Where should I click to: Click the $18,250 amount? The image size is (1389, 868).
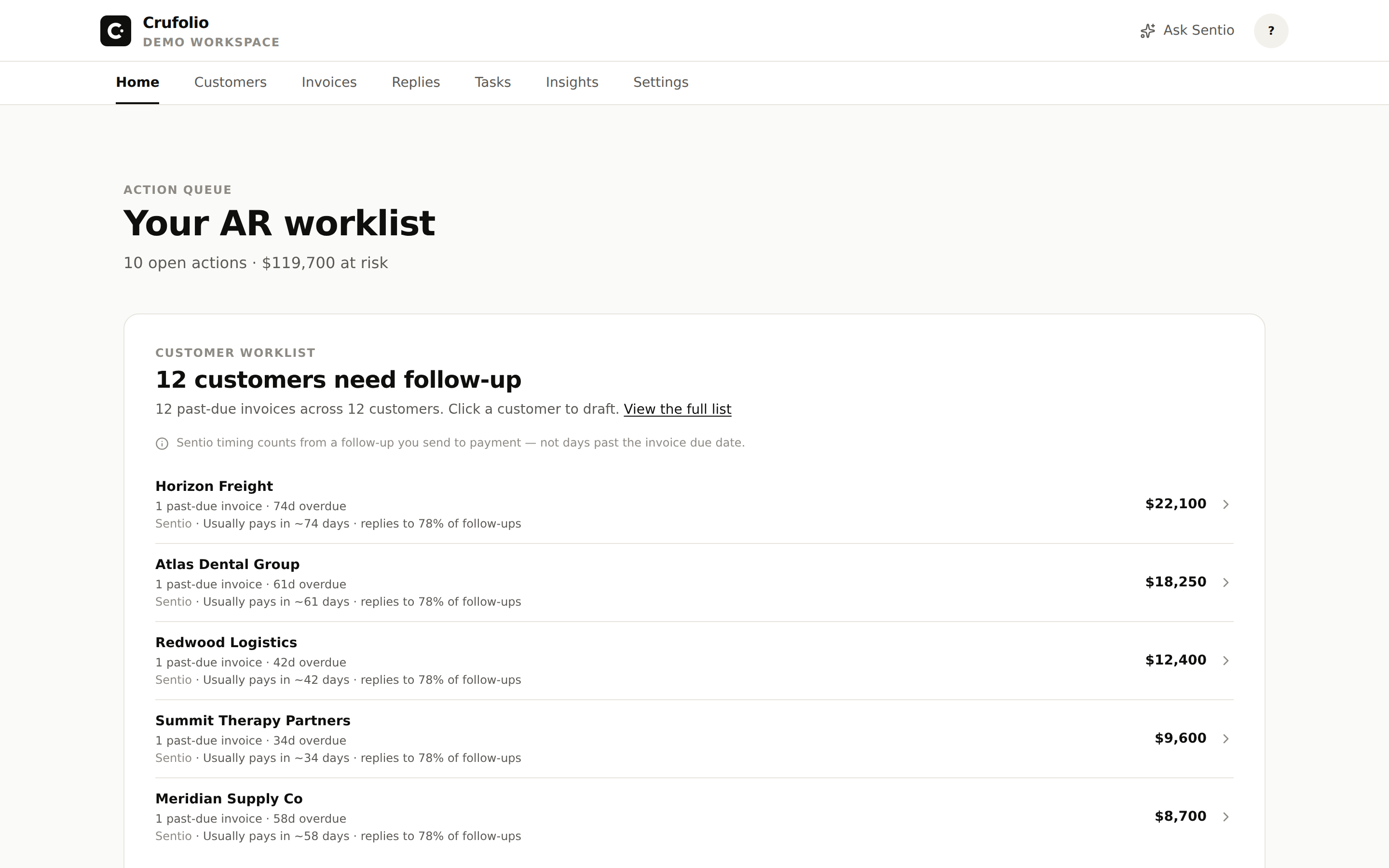pyautogui.click(x=1175, y=582)
